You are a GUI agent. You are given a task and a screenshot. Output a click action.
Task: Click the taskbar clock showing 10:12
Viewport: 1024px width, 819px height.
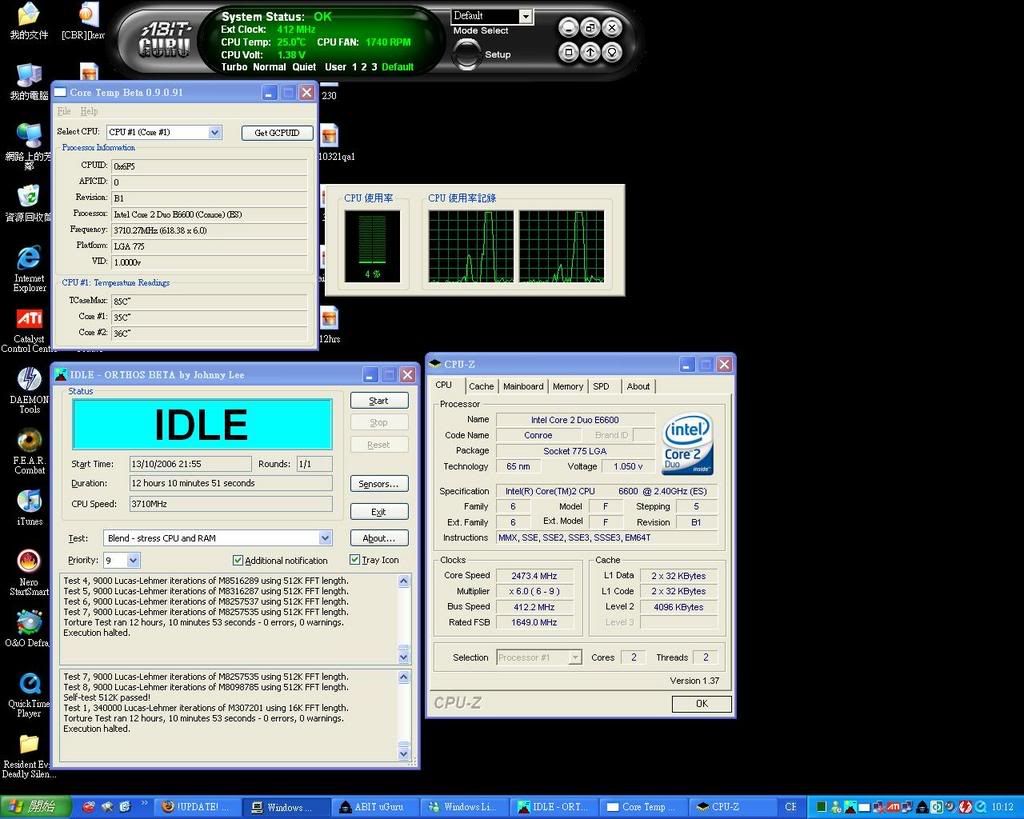point(1002,807)
